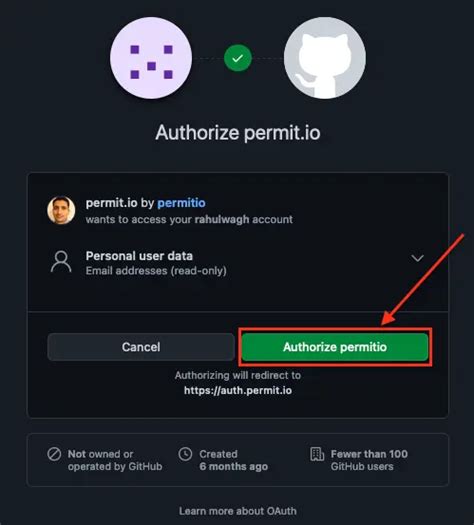Click the https://auth.permit.io redirect URL
This screenshot has height=525, width=474.
coord(238,390)
